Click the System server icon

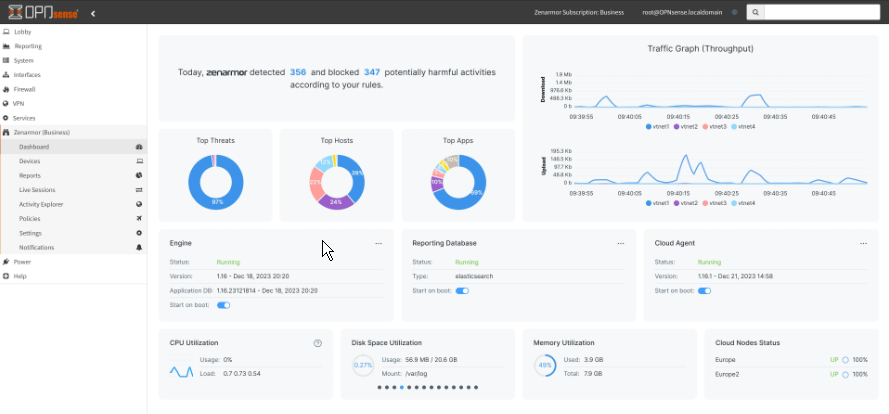point(6,60)
